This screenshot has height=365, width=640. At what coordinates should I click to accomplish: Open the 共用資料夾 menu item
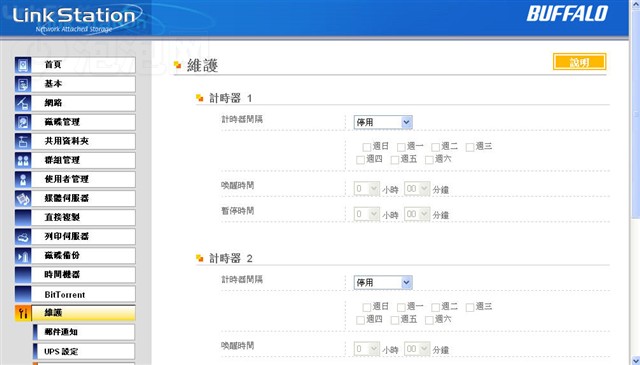coord(83,141)
